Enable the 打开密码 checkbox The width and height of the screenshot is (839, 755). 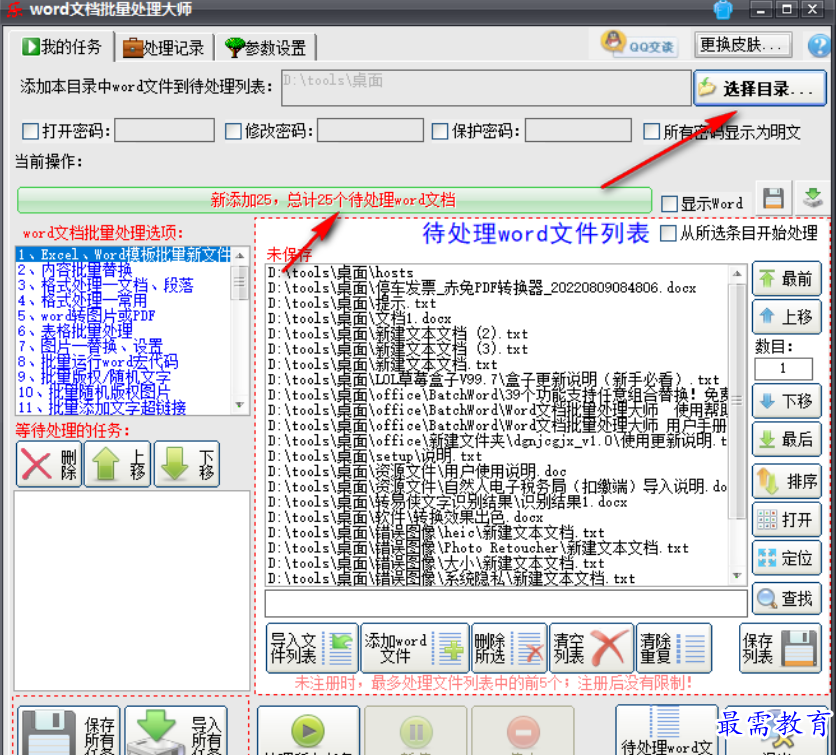(x=30, y=131)
